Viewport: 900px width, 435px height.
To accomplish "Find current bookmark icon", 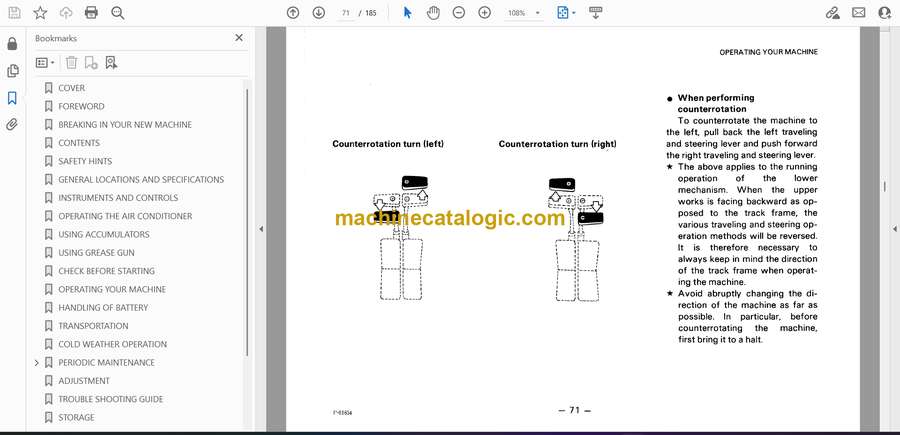I will point(111,63).
